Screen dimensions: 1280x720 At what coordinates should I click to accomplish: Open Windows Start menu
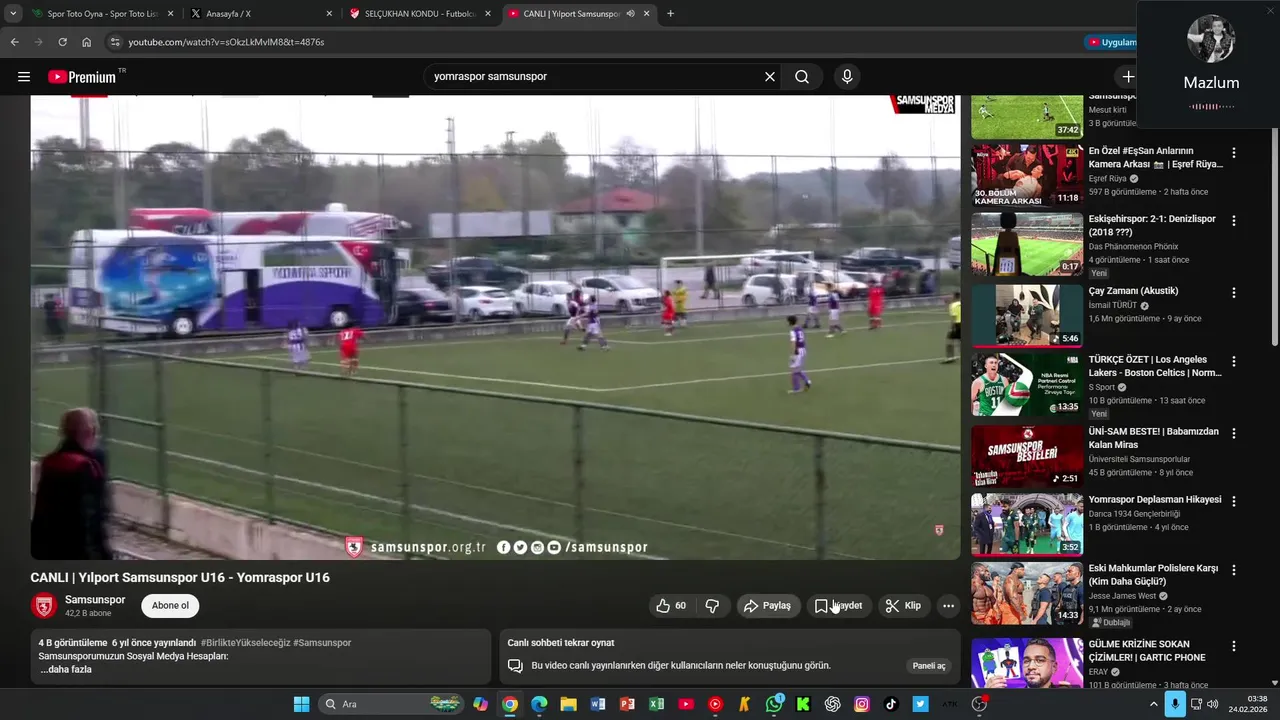[x=301, y=704]
